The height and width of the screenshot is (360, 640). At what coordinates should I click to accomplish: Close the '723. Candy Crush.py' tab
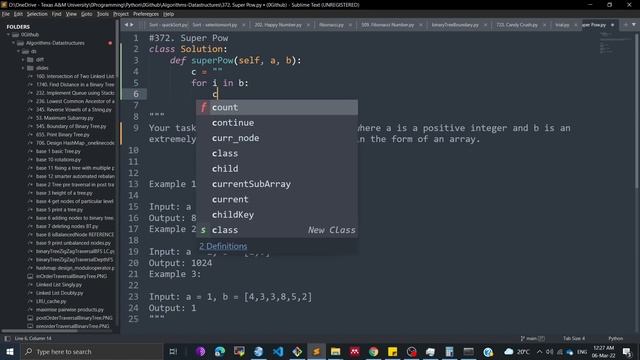pyautogui.click(x=544, y=25)
